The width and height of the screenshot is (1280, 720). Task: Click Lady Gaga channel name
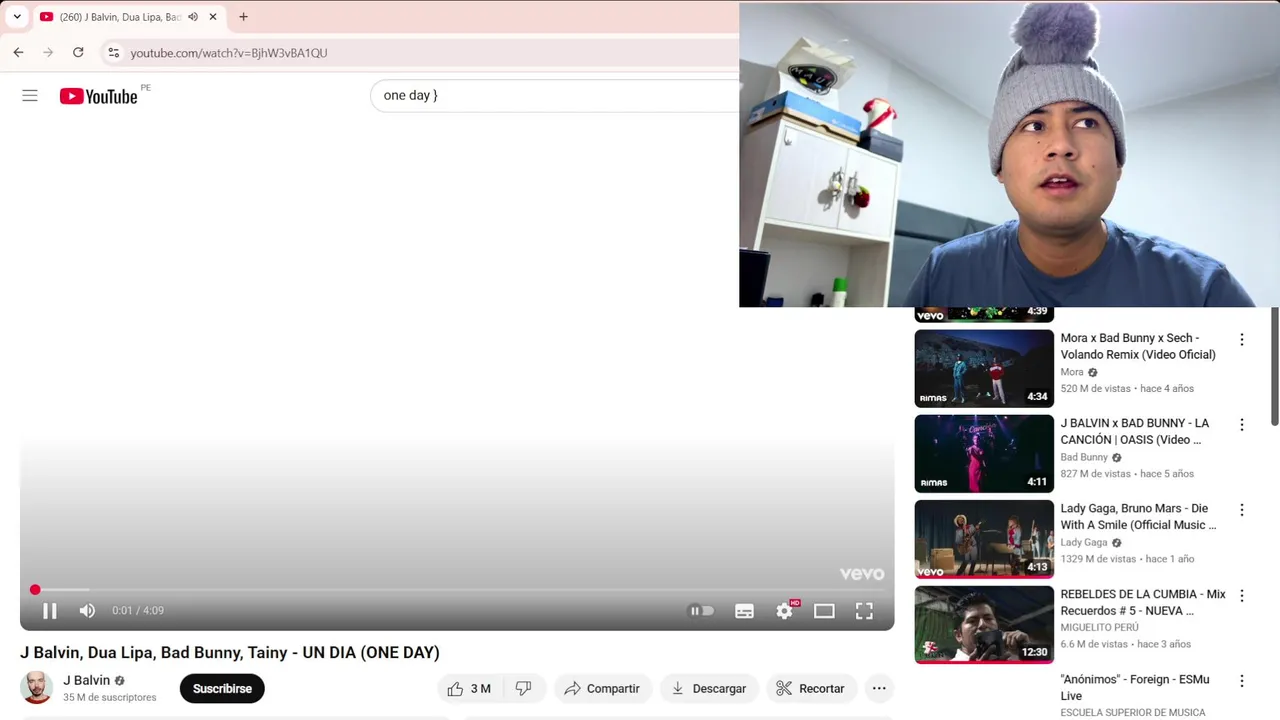click(x=1084, y=543)
